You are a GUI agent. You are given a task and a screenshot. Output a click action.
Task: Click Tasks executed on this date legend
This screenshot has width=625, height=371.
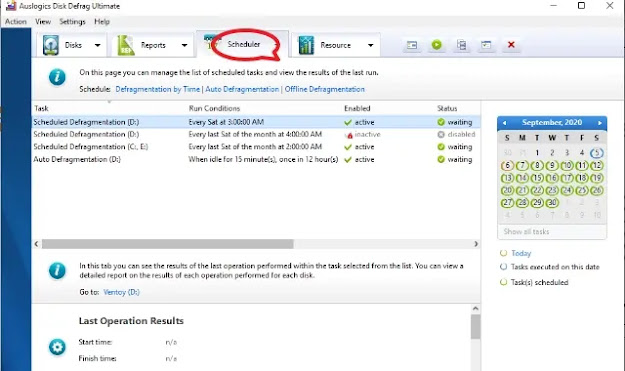point(555,267)
